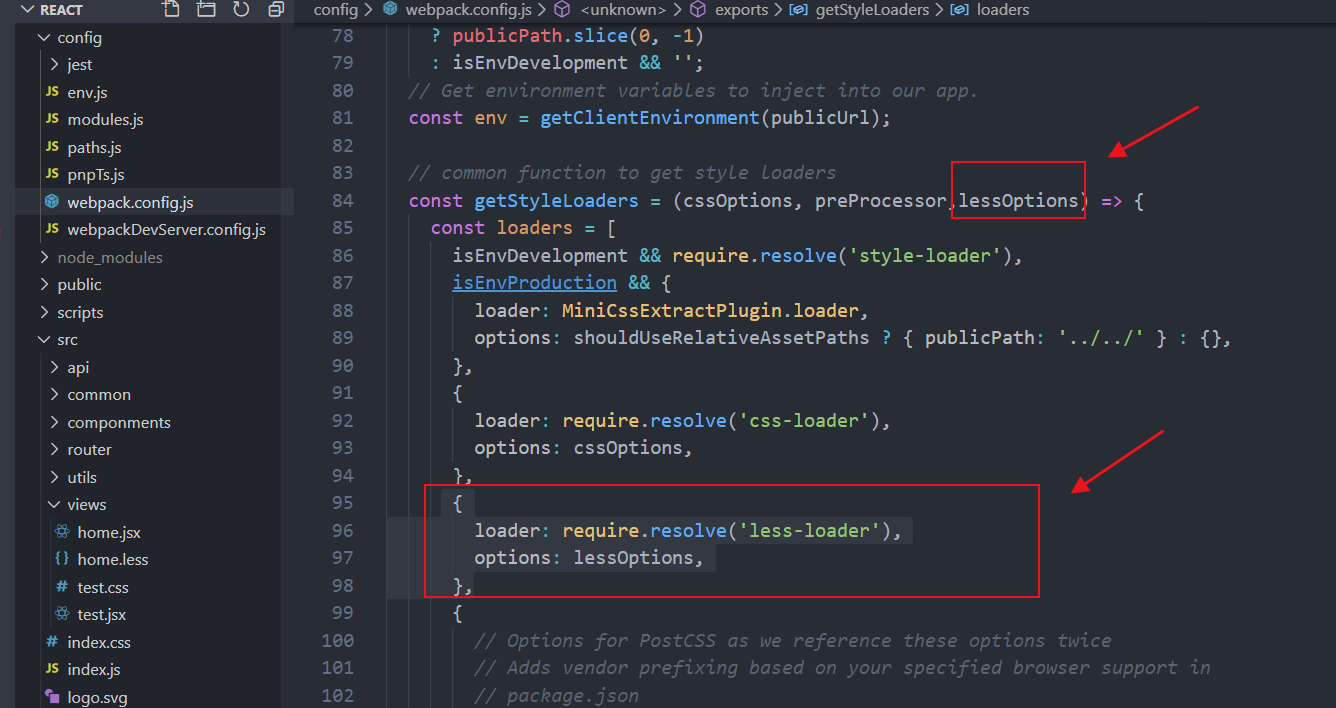Click the config breadcrumb segment
This screenshot has height=708, width=1336.
pyautogui.click(x=336, y=10)
